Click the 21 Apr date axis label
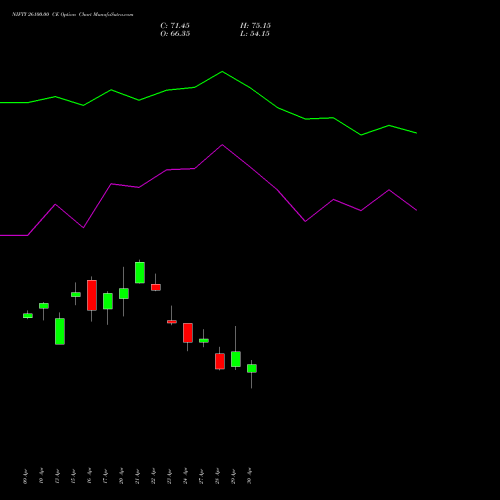This screenshot has width=500, height=500. coord(138,477)
